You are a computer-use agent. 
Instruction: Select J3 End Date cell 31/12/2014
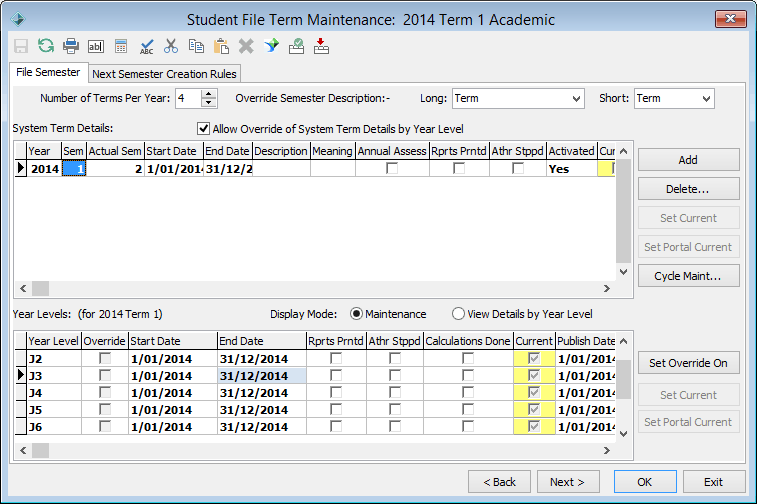[x=261, y=376]
